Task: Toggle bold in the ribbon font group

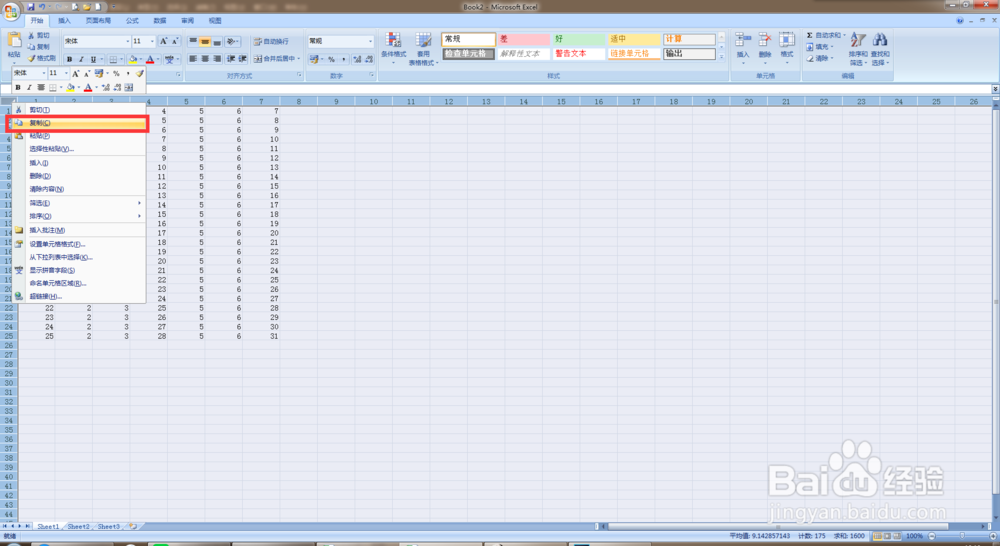Action: pyautogui.click(x=70, y=59)
